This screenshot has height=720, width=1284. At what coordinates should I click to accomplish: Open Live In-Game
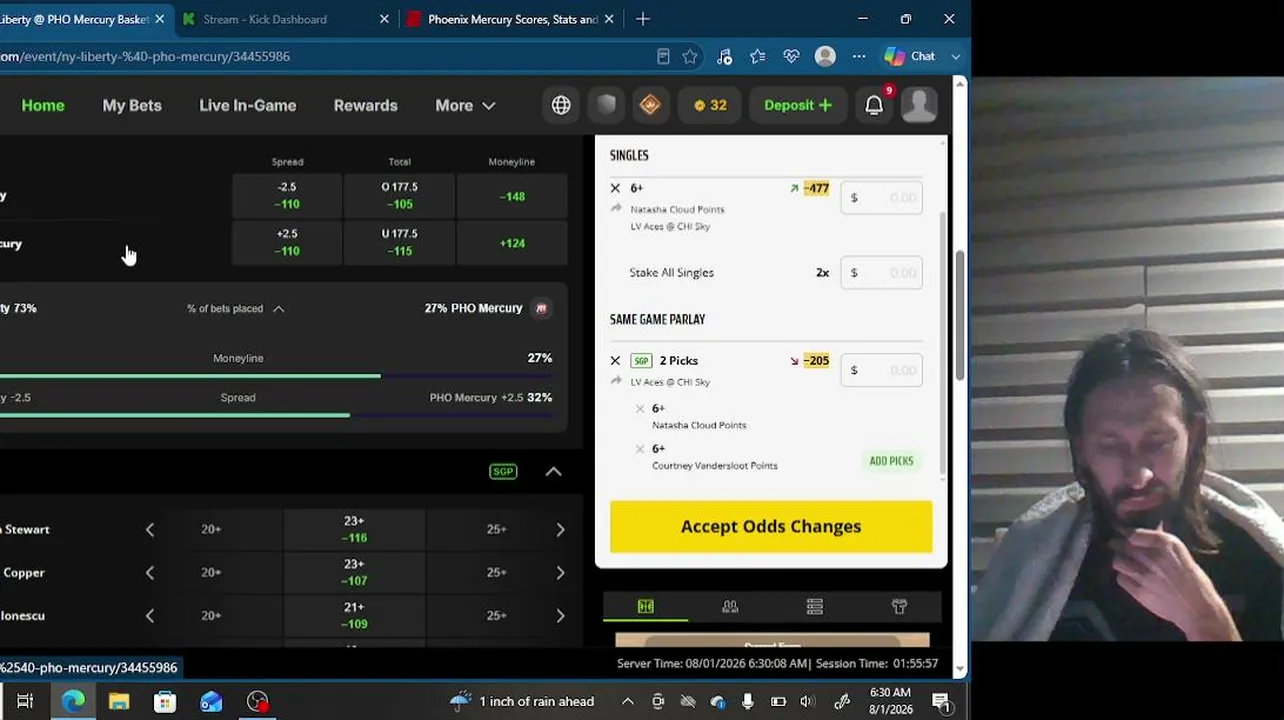point(248,105)
